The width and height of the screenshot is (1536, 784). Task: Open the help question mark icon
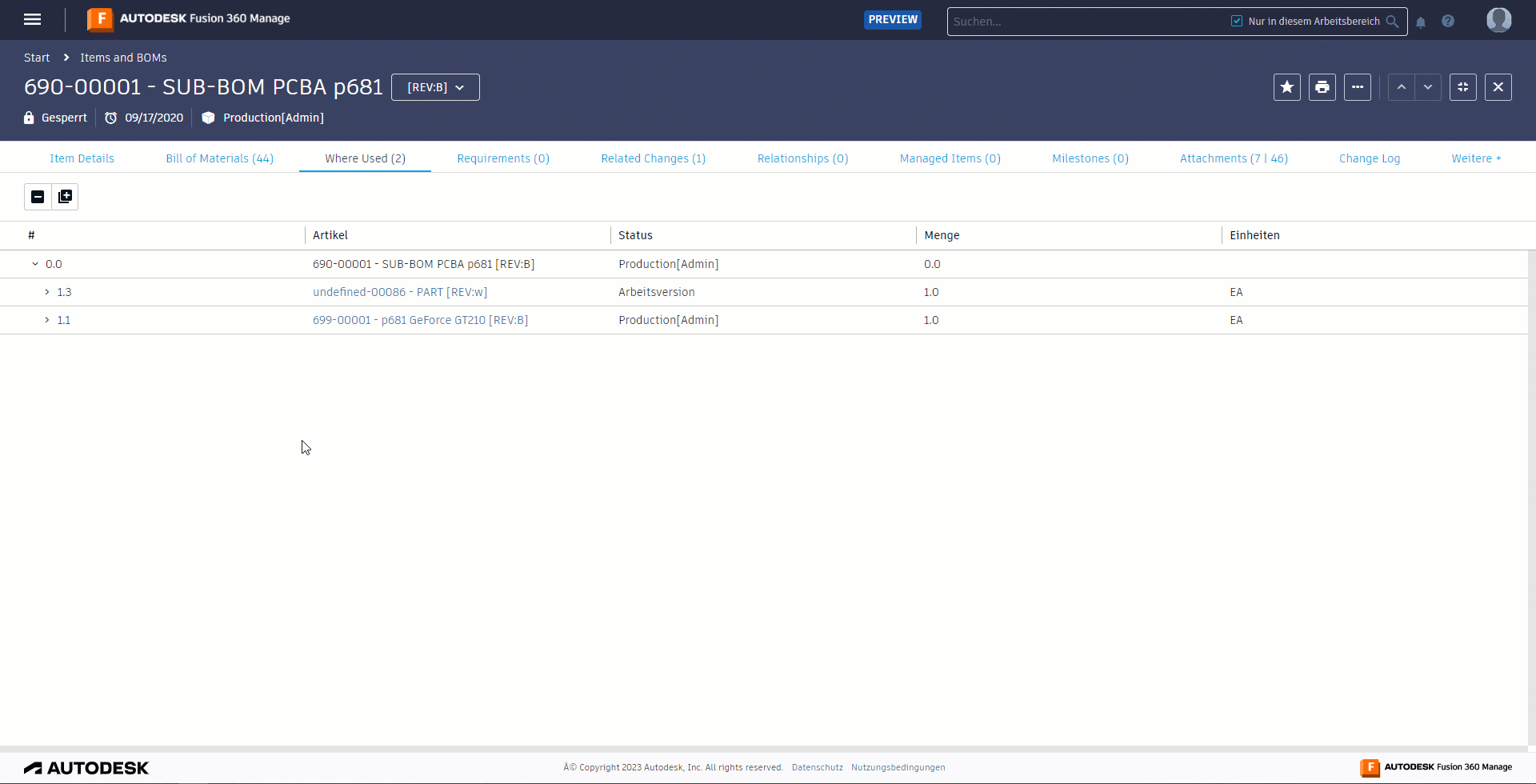click(x=1448, y=22)
